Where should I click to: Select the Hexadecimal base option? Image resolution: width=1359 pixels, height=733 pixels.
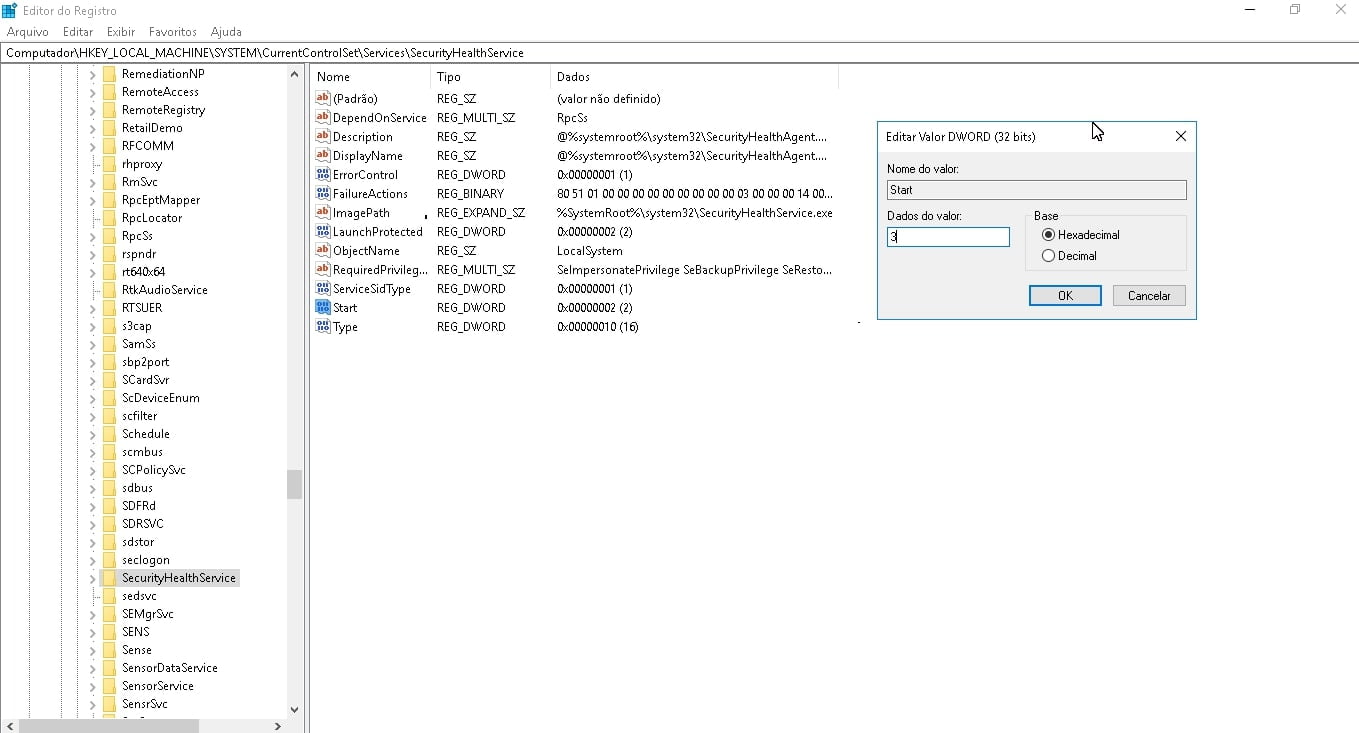pos(1048,235)
